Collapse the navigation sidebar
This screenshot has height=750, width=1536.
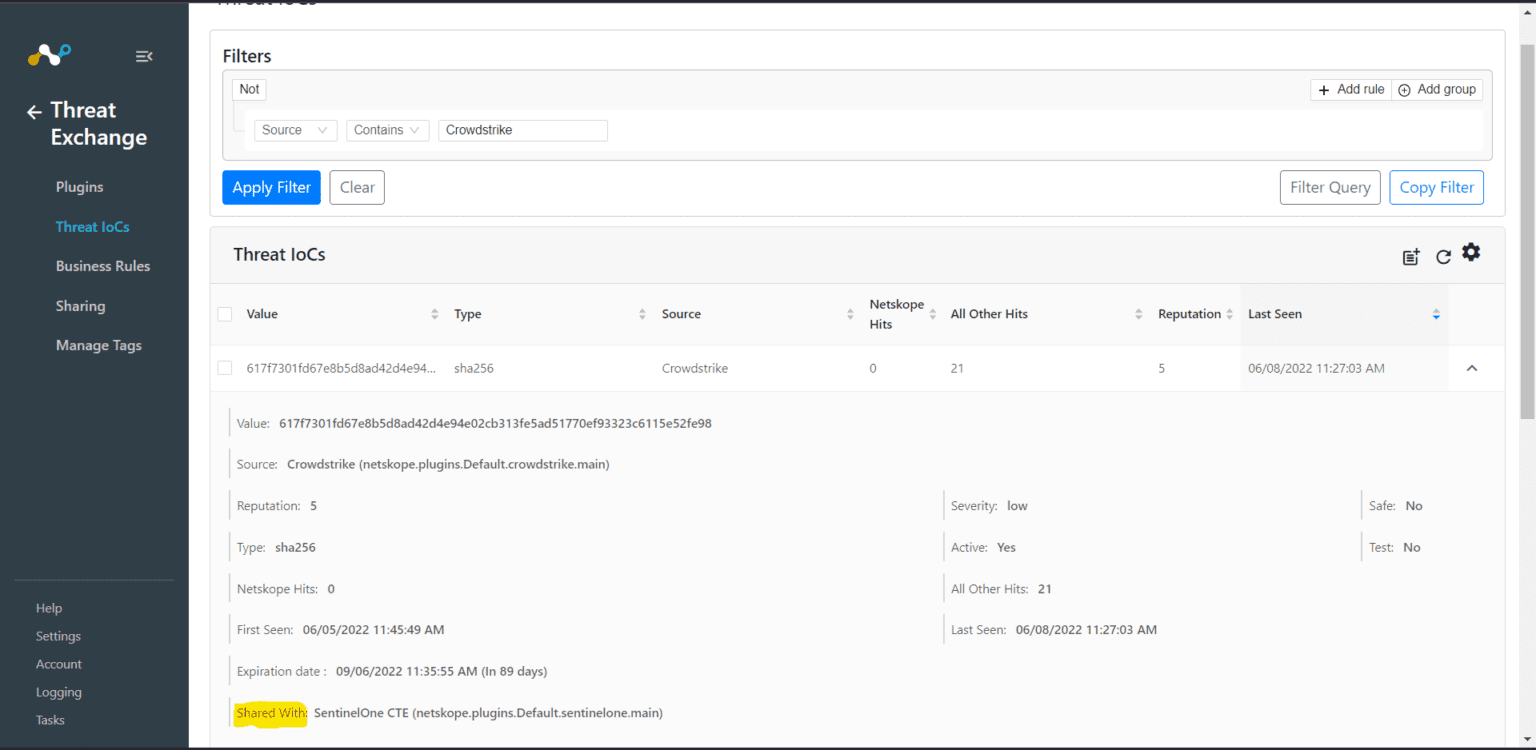(x=144, y=57)
